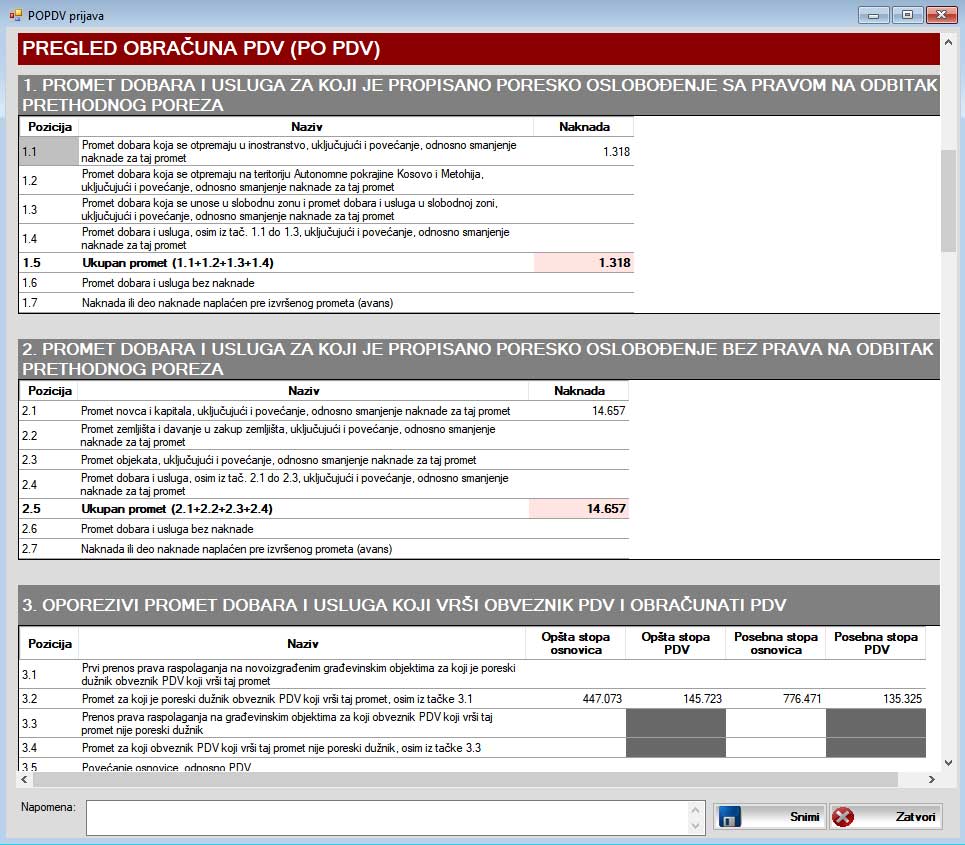Click the vertical scrollbar thumb
The height and width of the screenshot is (845, 965).
click(x=948, y=201)
